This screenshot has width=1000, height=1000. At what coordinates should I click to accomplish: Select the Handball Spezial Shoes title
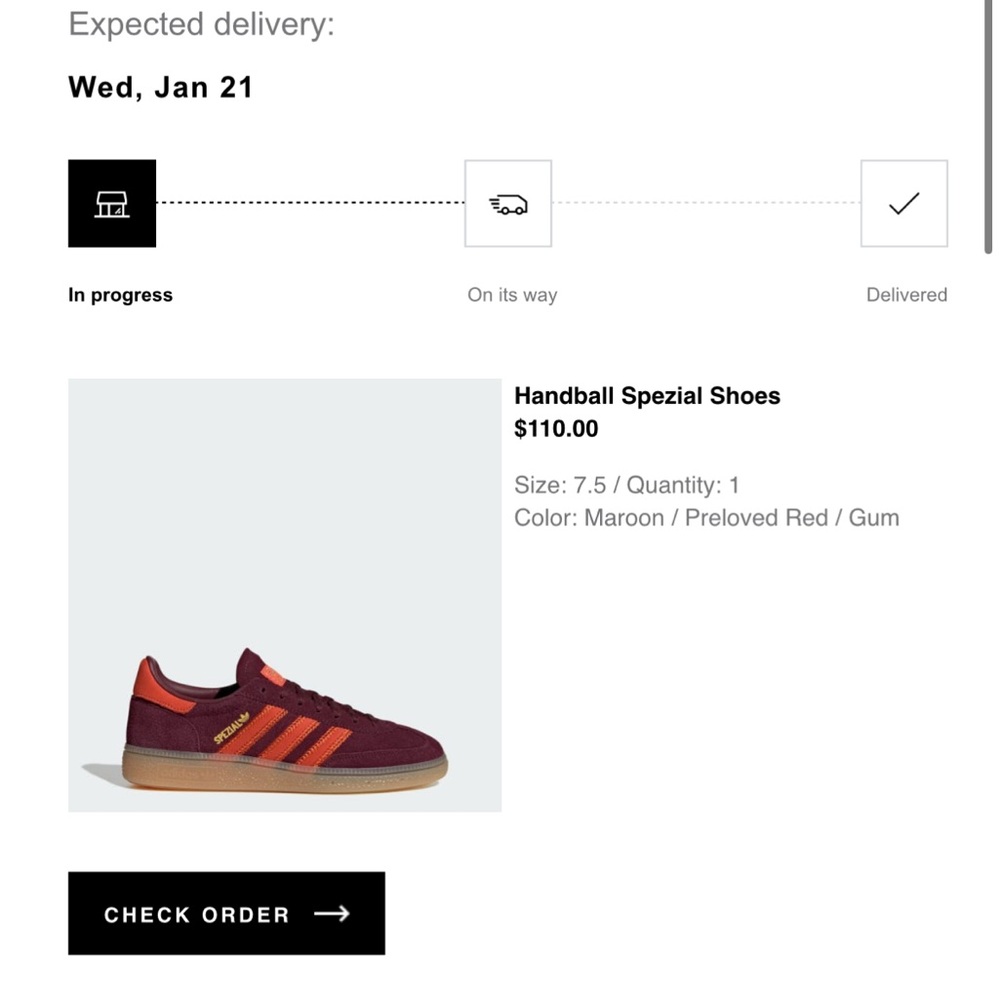pos(647,396)
